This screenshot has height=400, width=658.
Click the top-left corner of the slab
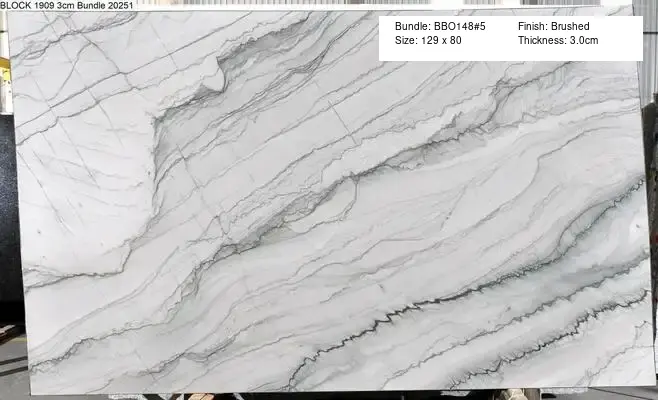click(10, 14)
